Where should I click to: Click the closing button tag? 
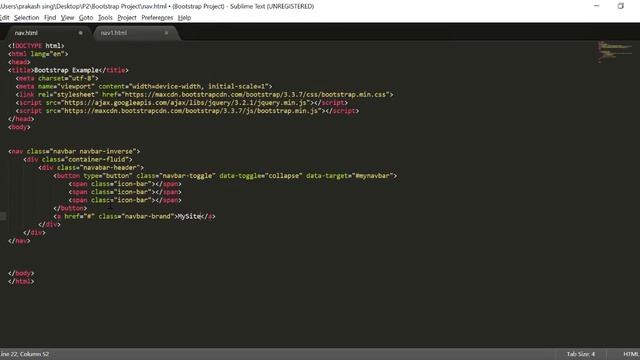pos(70,208)
